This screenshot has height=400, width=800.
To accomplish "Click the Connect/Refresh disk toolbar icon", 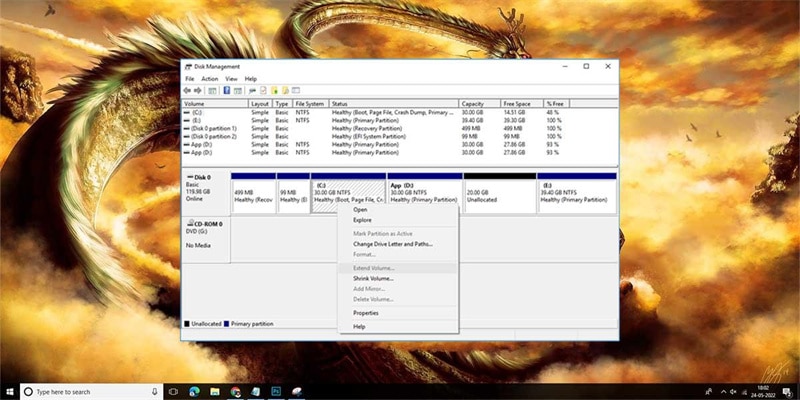I will (x=252, y=90).
